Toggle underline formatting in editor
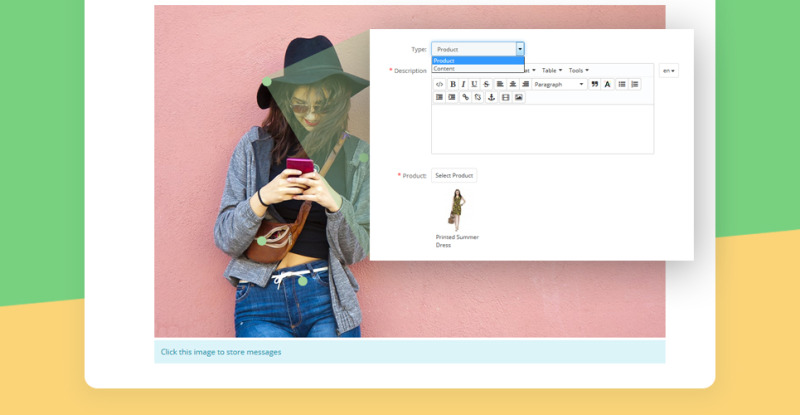Screen dimensions: 800x415 pyautogui.click(x=474, y=84)
